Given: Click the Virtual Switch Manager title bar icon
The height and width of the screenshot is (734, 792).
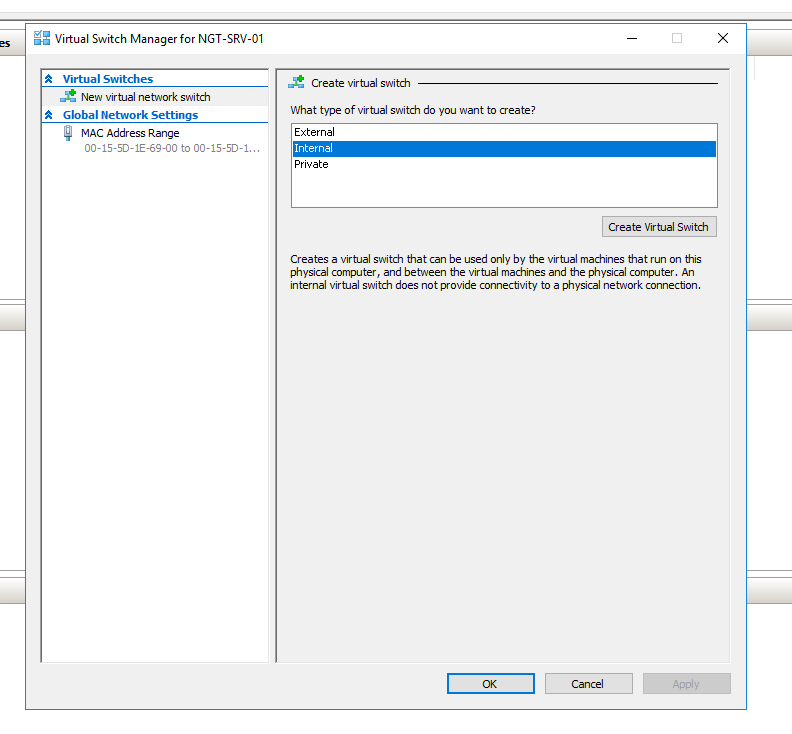Looking at the screenshot, I should (x=42, y=39).
